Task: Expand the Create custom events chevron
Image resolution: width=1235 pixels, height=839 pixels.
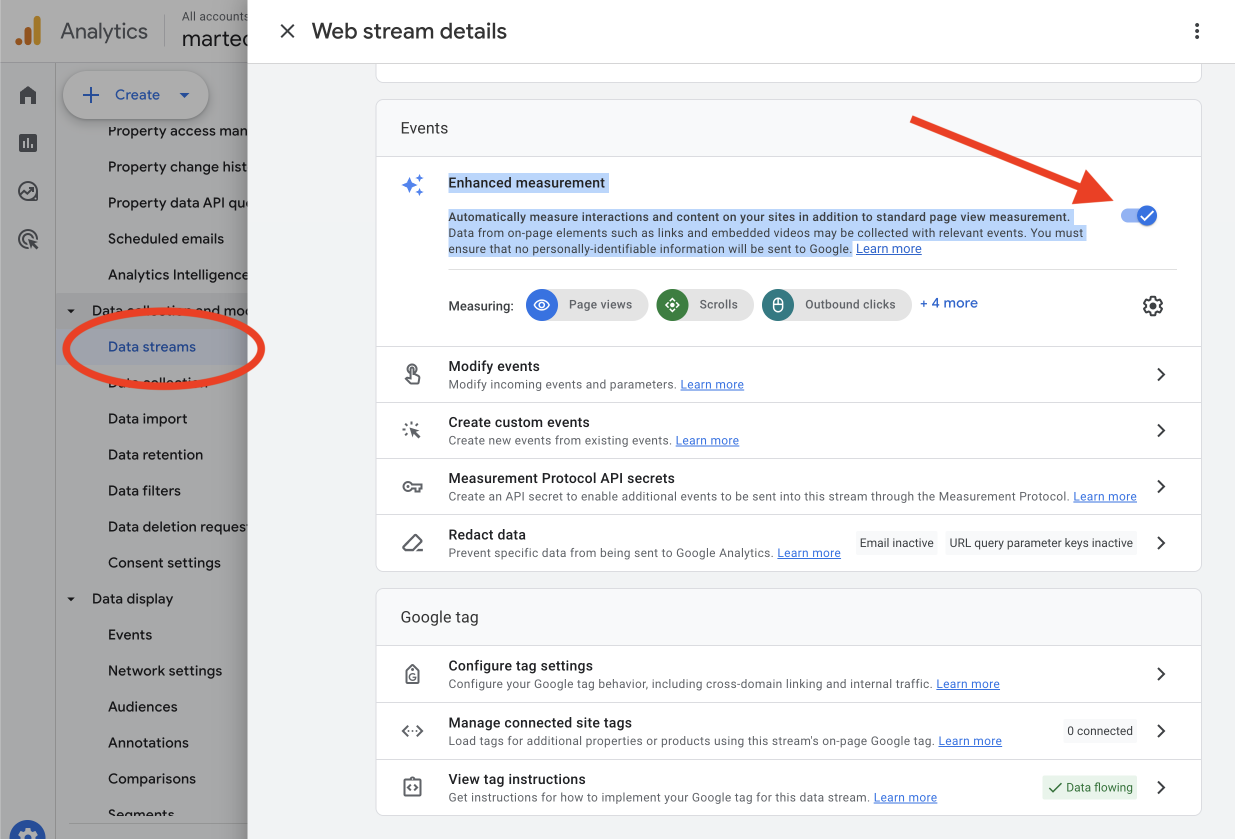Action: (x=1161, y=430)
